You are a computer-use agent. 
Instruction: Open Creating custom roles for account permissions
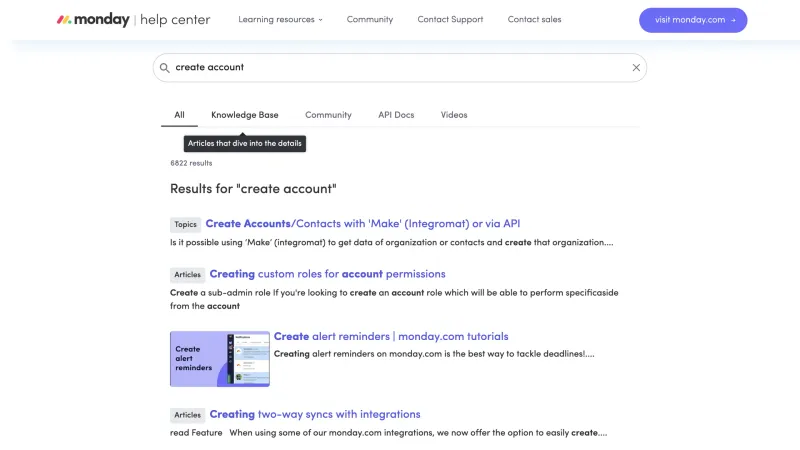327,274
